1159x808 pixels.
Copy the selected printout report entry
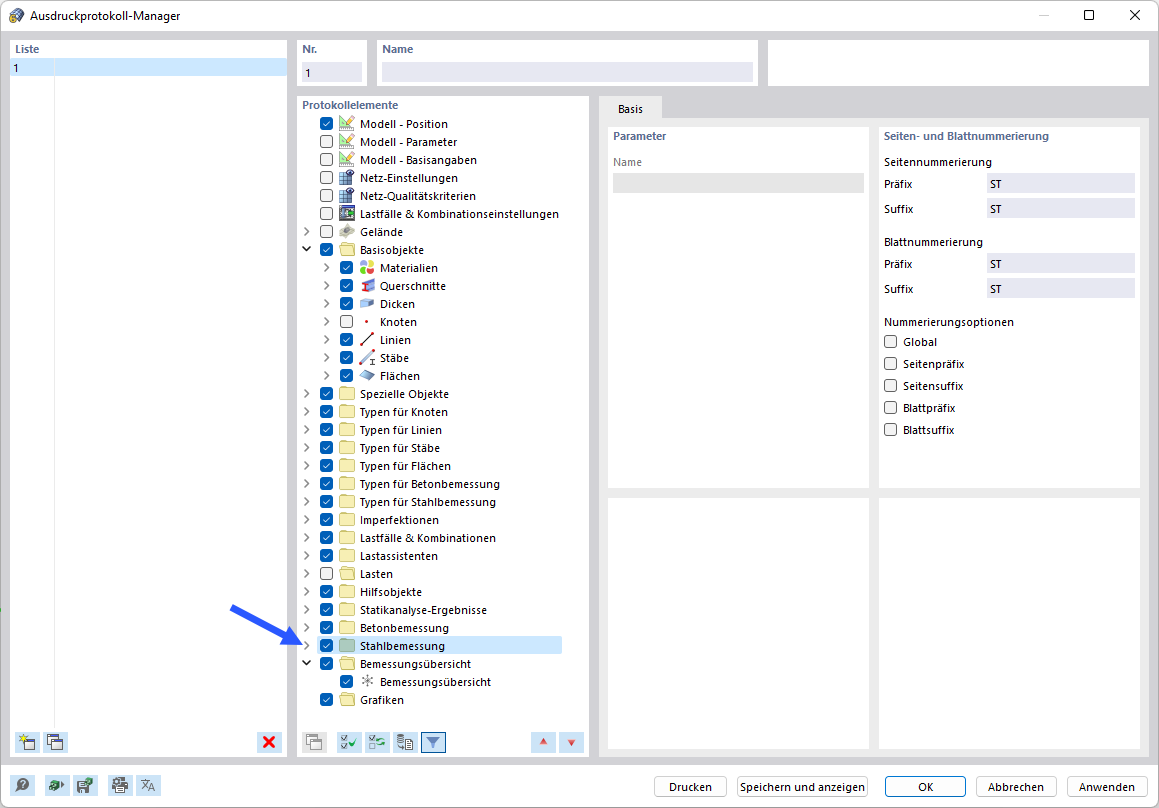coord(55,742)
